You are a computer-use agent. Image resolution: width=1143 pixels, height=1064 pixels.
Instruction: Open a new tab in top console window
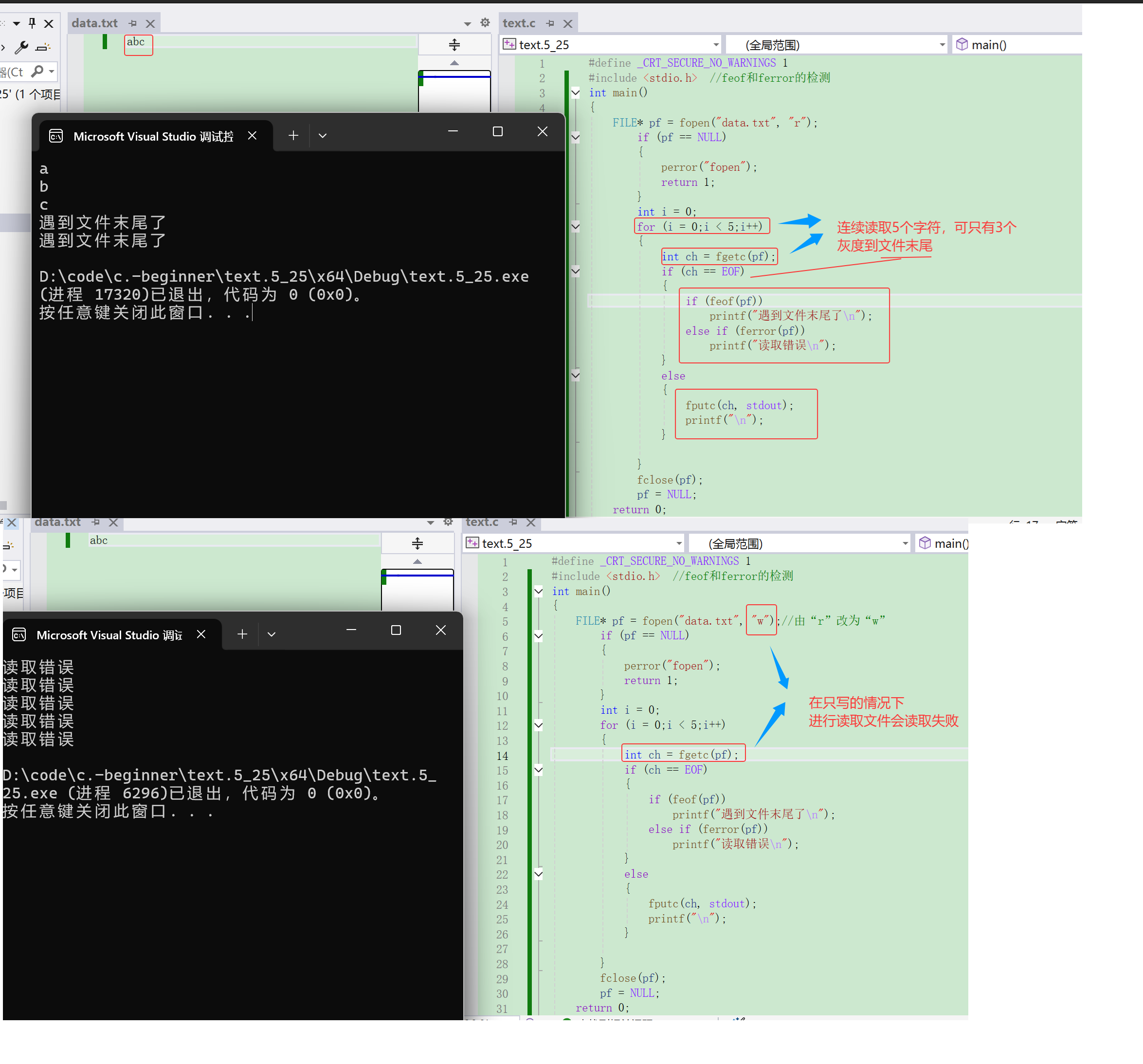293,136
